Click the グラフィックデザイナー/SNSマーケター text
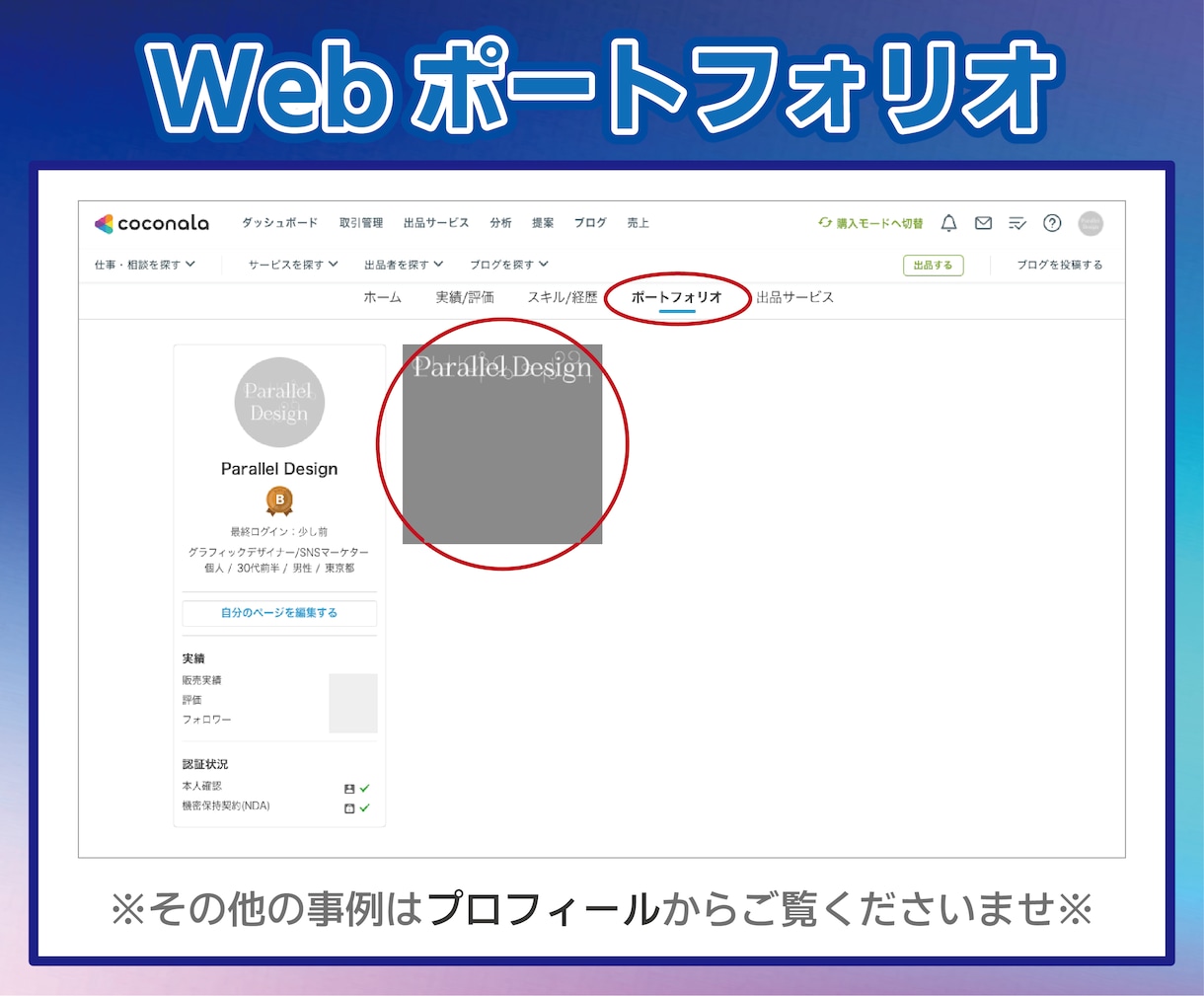This screenshot has height=996, width=1204. 279,552
